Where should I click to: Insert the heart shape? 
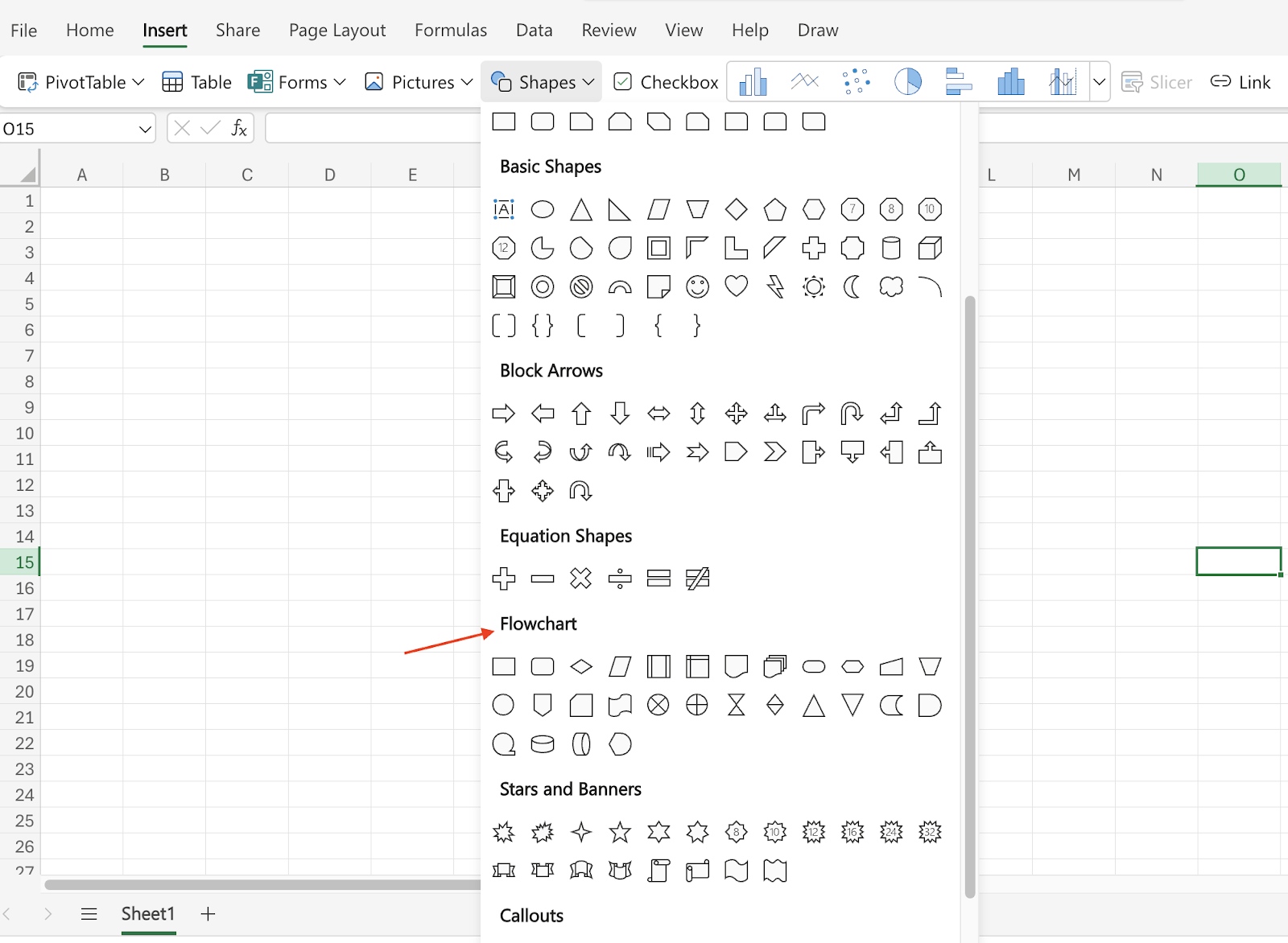point(736,287)
